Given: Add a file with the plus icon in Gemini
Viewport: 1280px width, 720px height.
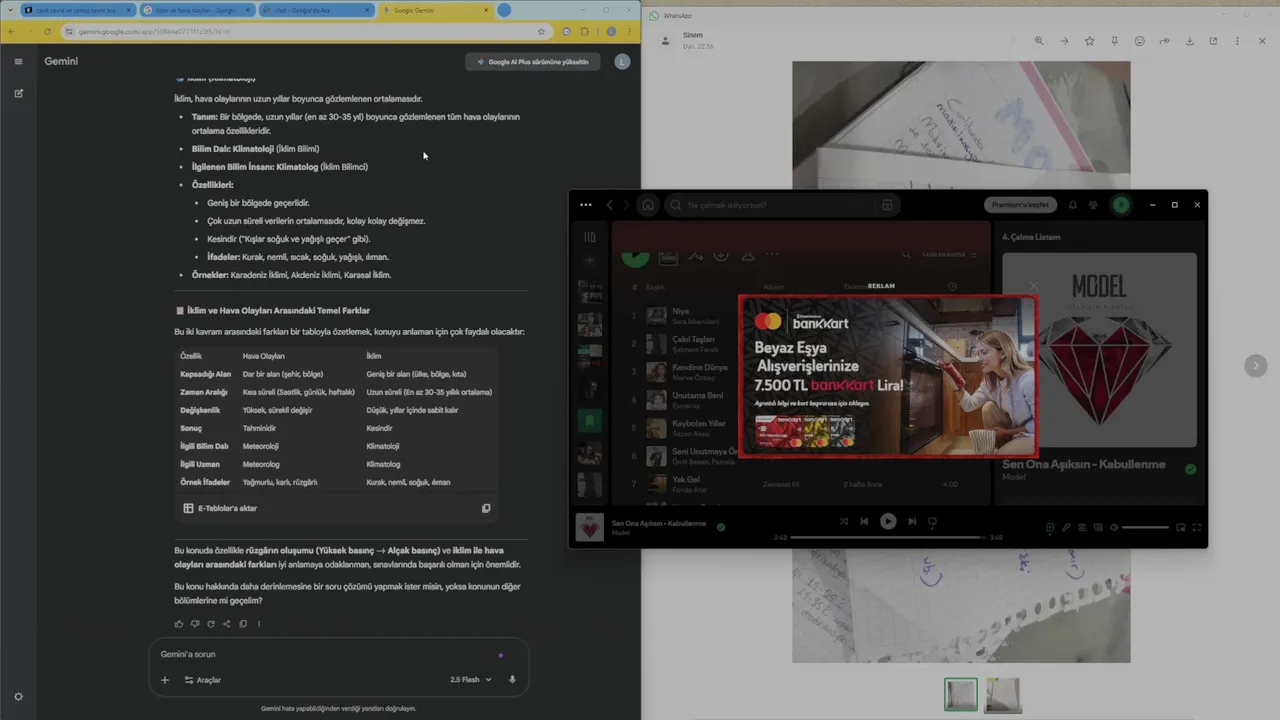Looking at the screenshot, I should click(x=165, y=680).
